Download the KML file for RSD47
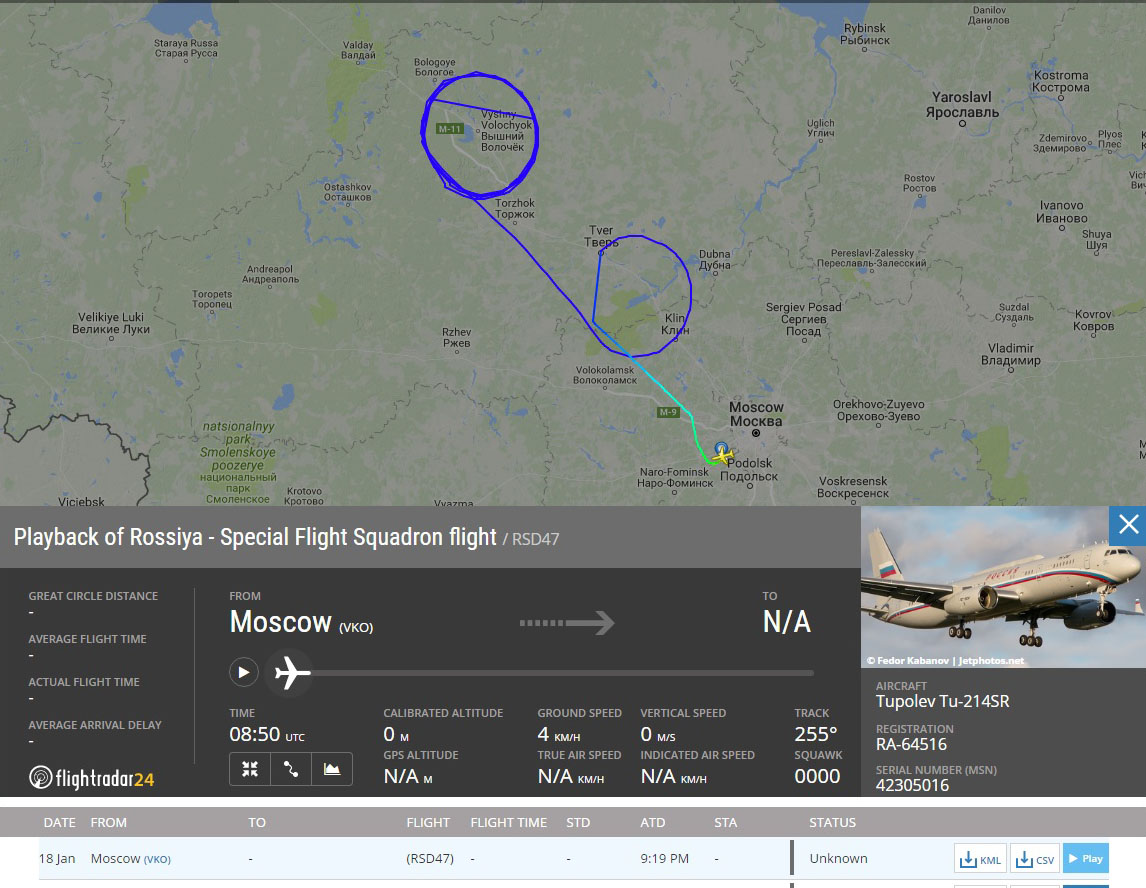The width and height of the screenshot is (1146, 888). 980,859
